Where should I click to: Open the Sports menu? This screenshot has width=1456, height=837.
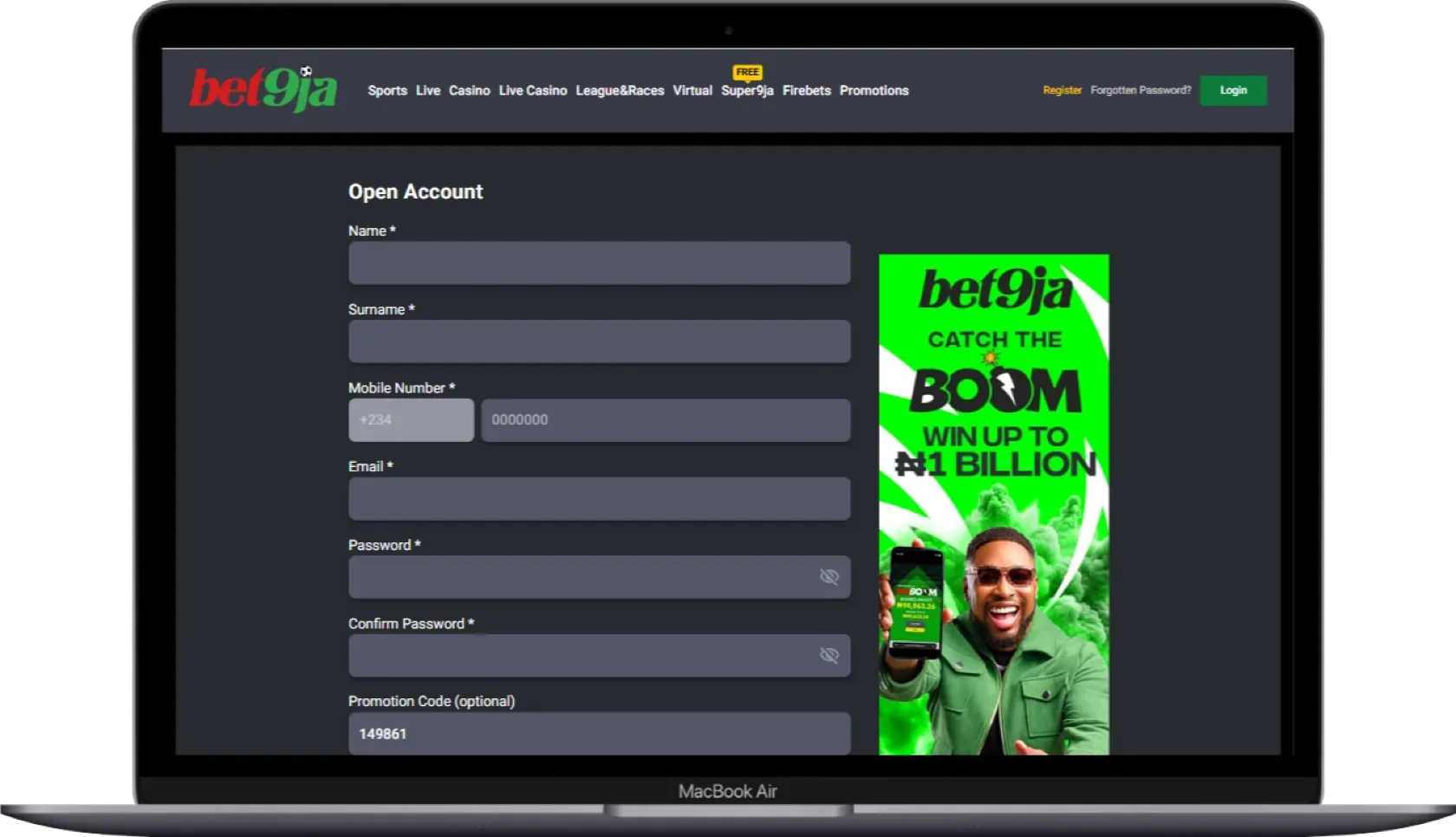(387, 90)
